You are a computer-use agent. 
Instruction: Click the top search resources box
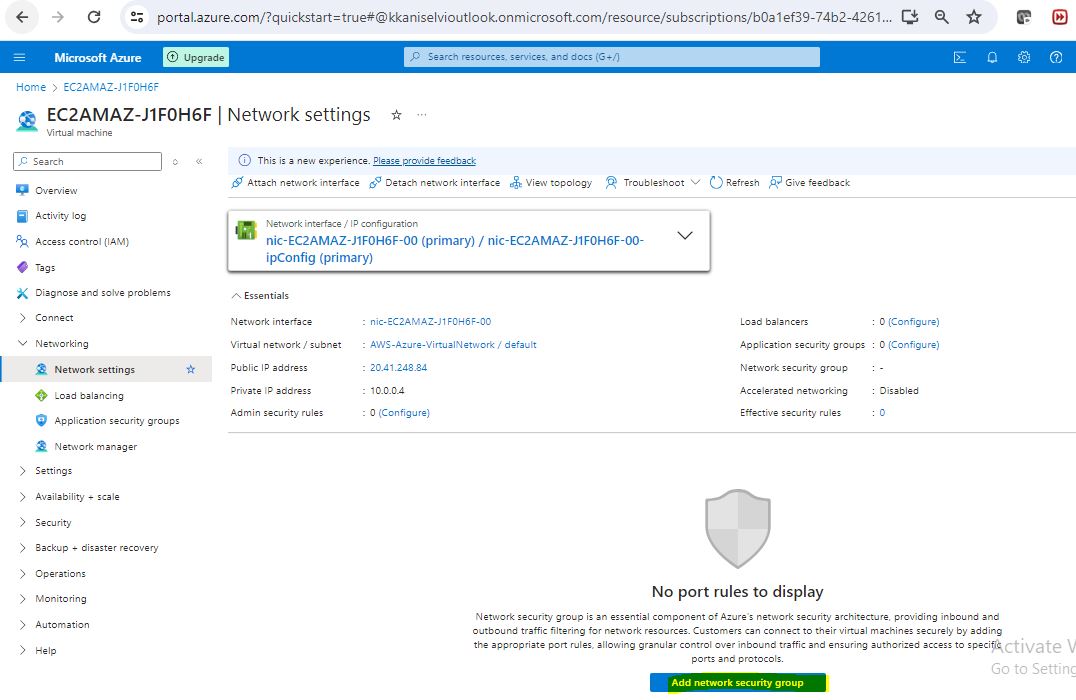[612, 57]
